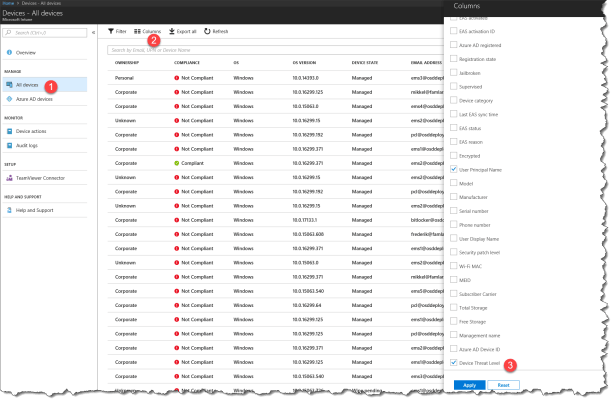Click OS version 10.0.16299.64
The width and height of the screenshot is (615, 403).
307,305
